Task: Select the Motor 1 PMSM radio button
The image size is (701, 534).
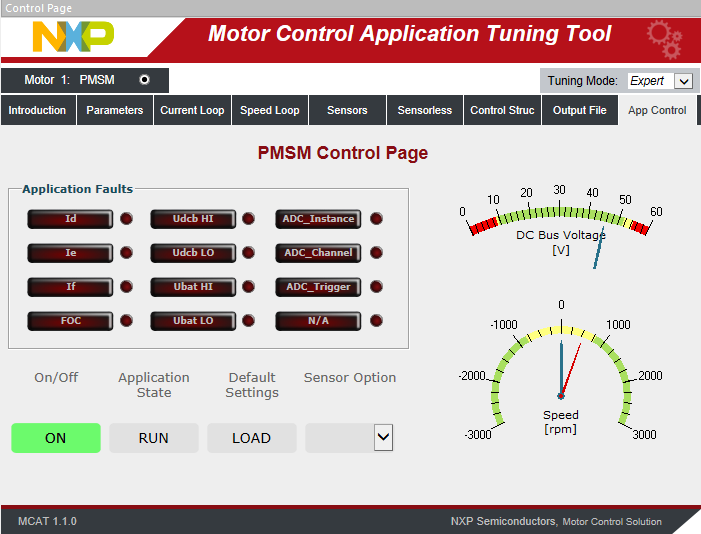Action: 144,80
